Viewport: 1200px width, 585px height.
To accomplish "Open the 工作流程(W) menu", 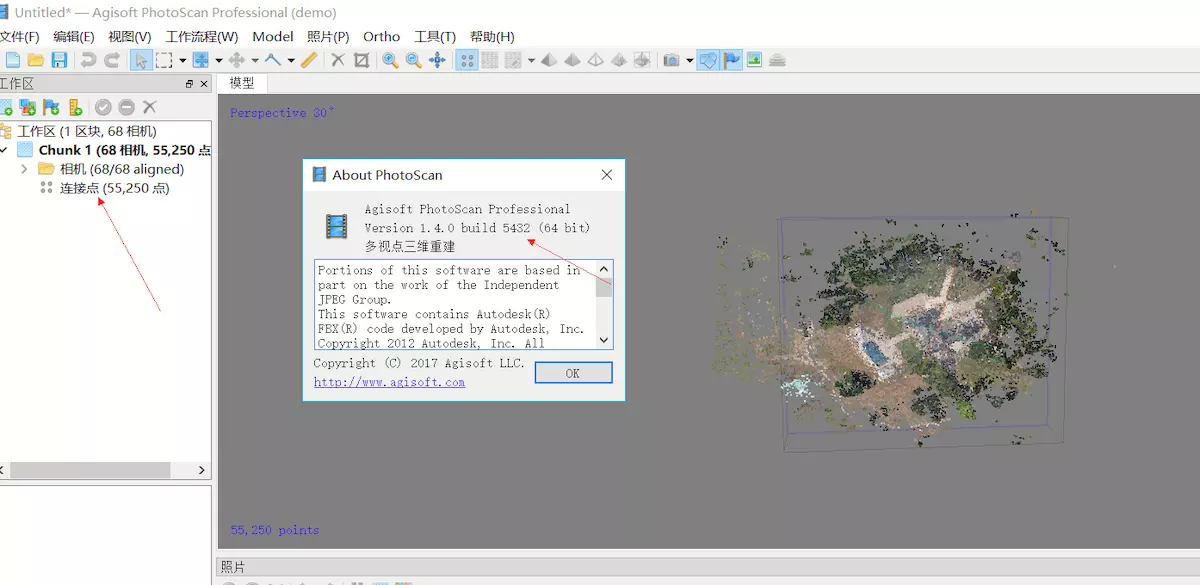I will (202, 37).
